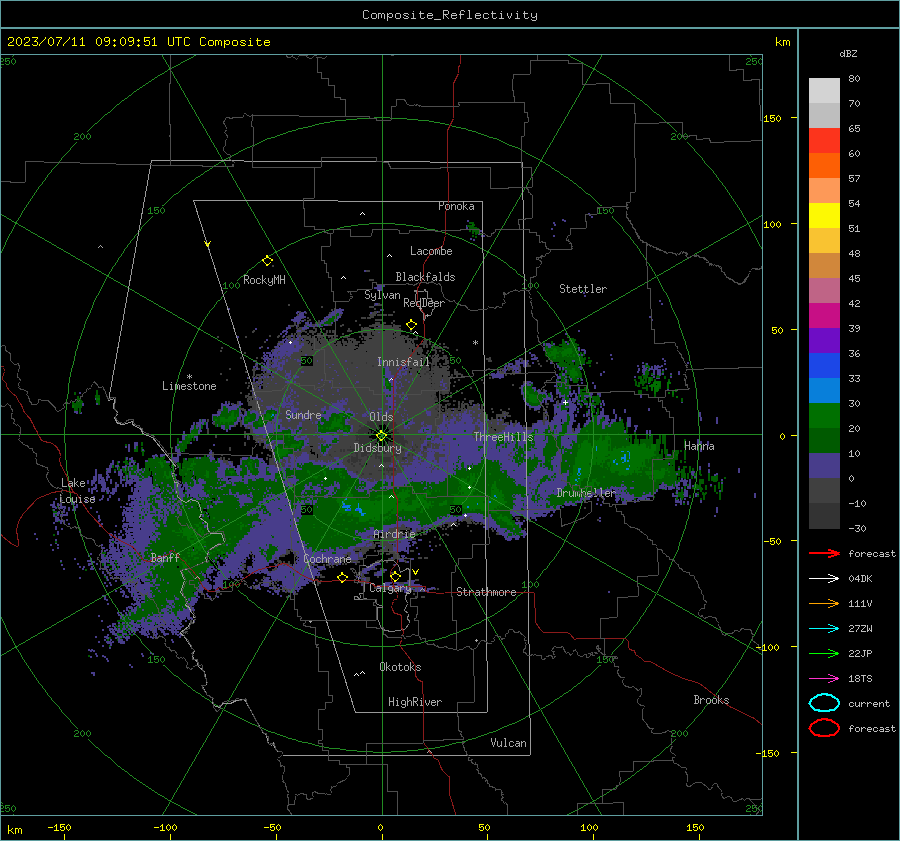
Task: Click the Cochrane label
Action: click(327, 559)
